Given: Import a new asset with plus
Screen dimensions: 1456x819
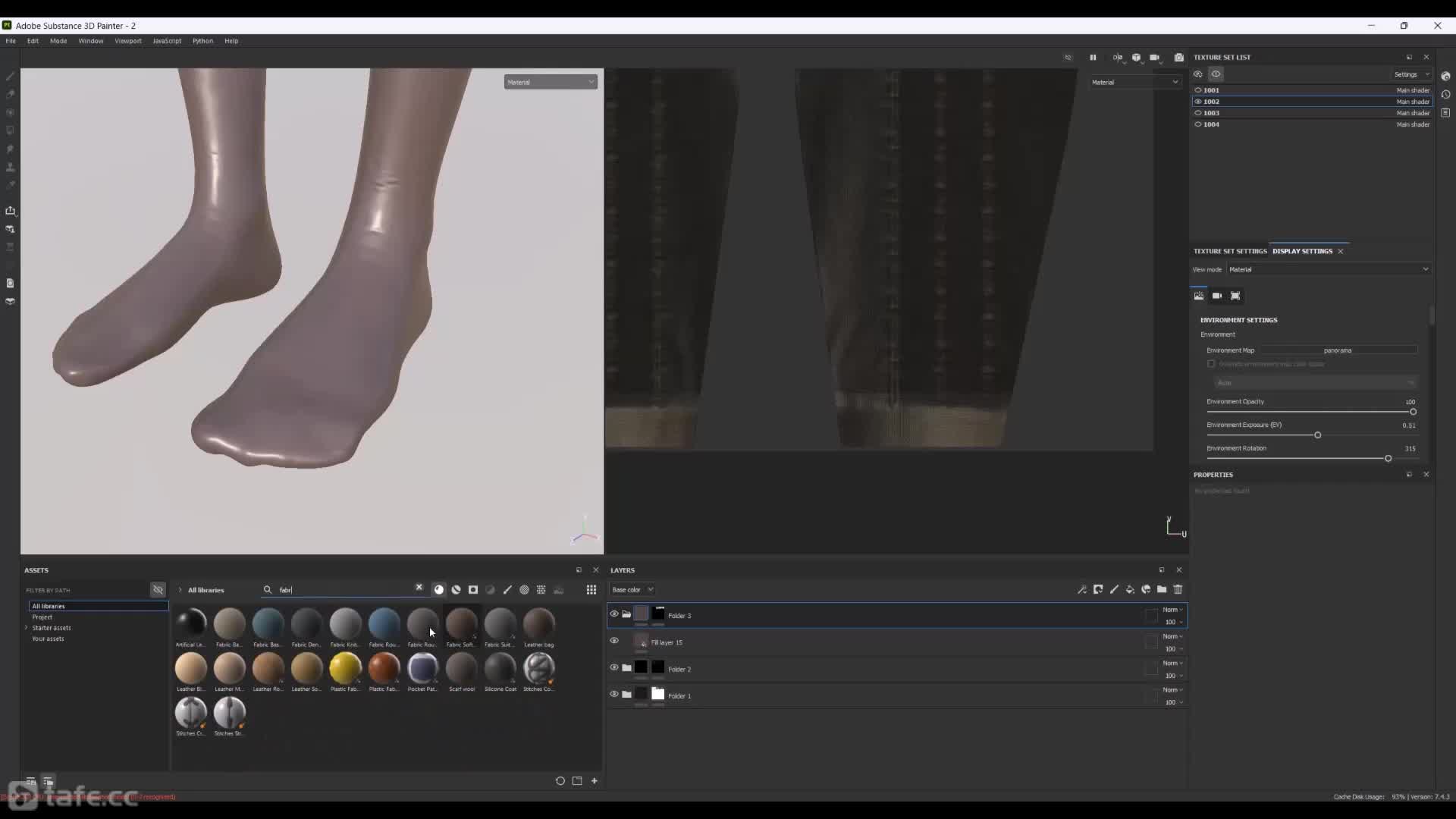Looking at the screenshot, I should point(595,780).
